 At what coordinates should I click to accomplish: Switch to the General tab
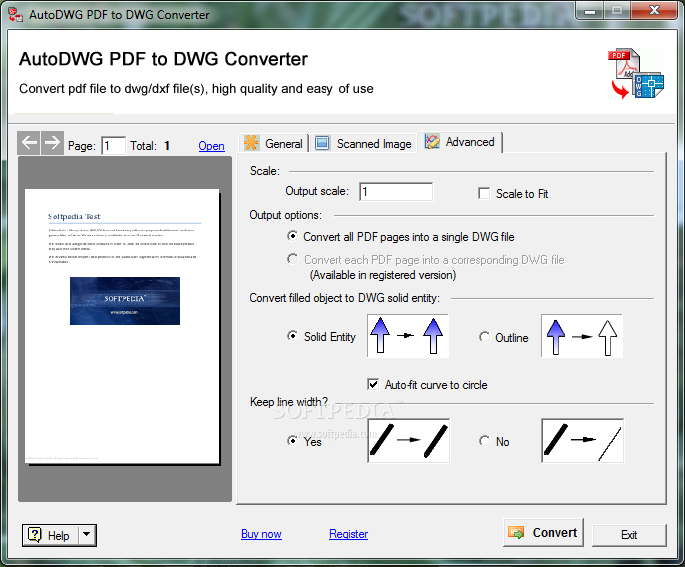[x=274, y=143]
